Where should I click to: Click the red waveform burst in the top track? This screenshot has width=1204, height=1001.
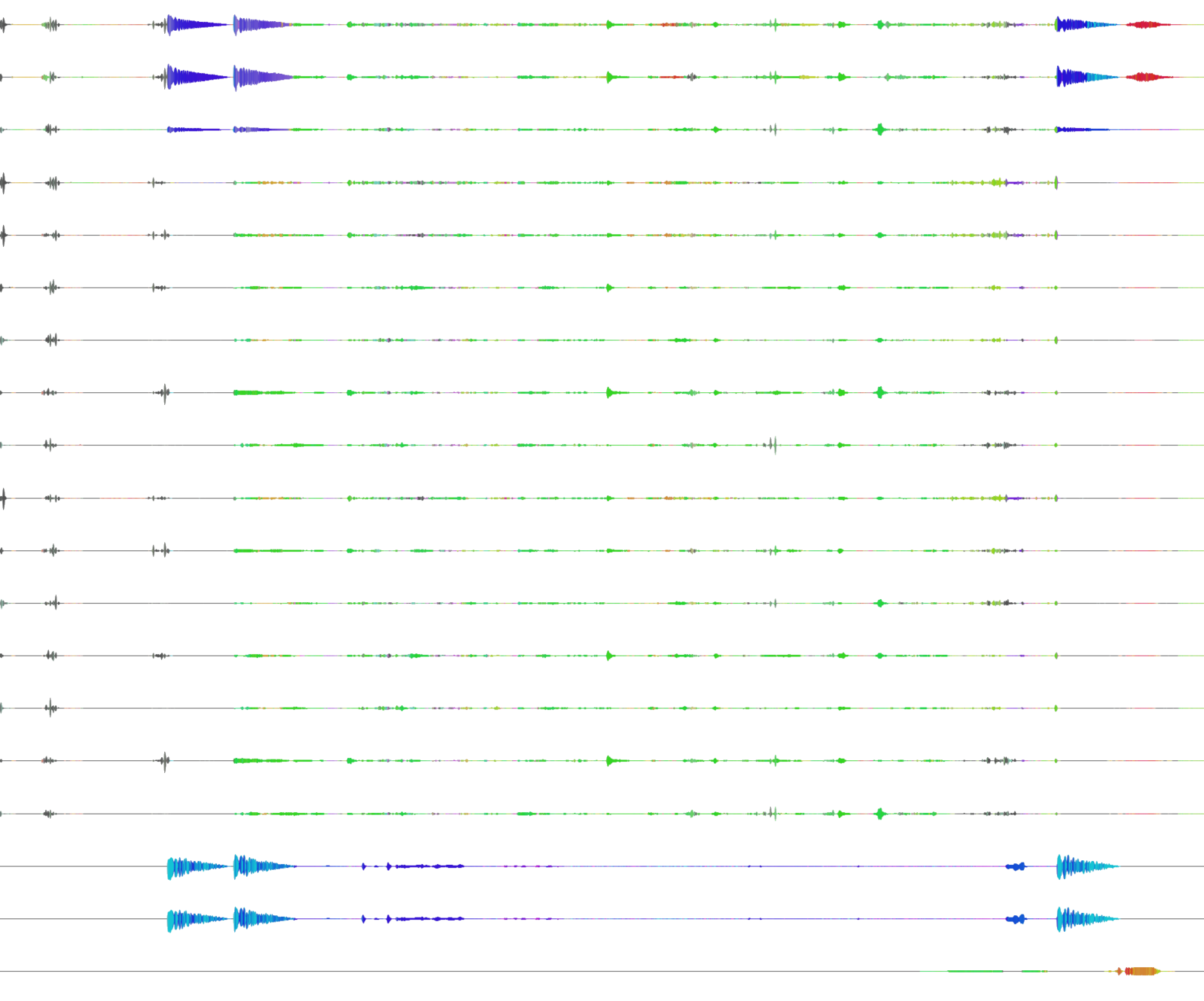pos(1147,25)
